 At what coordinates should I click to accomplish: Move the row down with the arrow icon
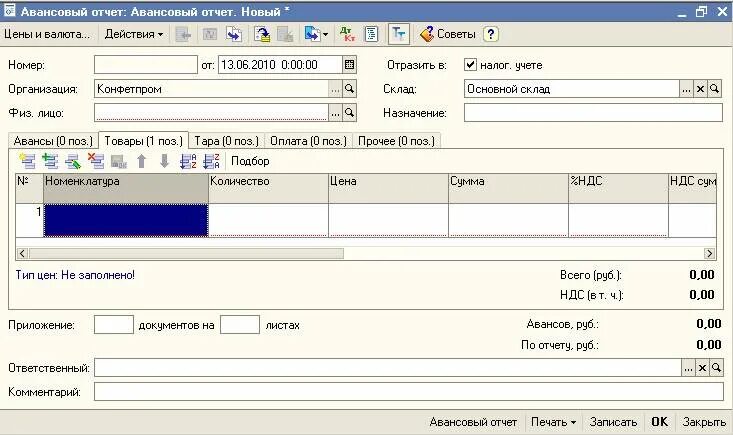[165, 161]
